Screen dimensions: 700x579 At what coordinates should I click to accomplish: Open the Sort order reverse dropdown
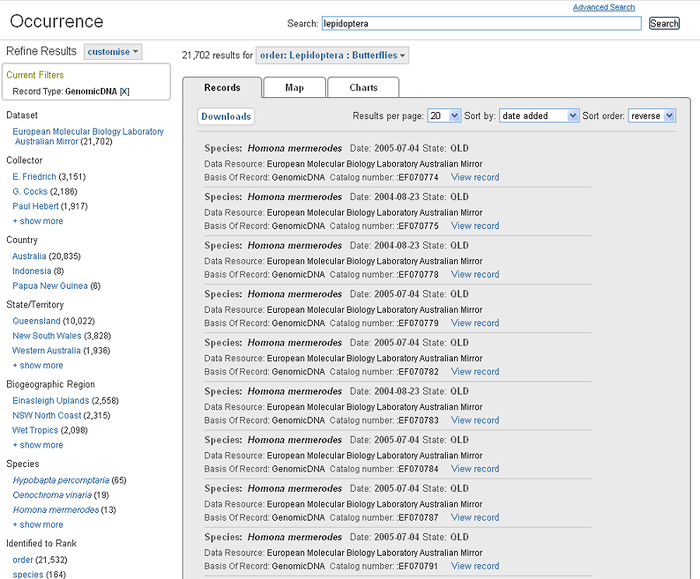[x=651, y=116]
